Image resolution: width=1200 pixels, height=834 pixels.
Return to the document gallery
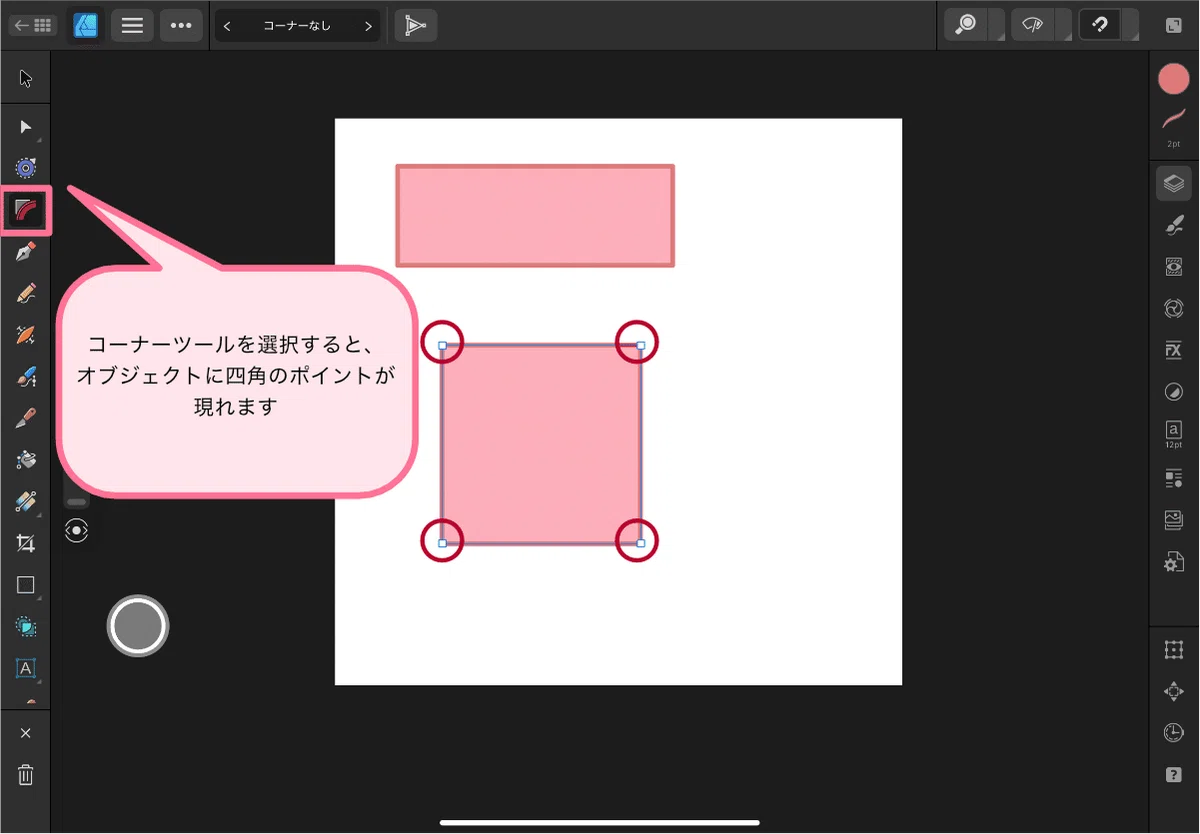click(x=33, y=26)
